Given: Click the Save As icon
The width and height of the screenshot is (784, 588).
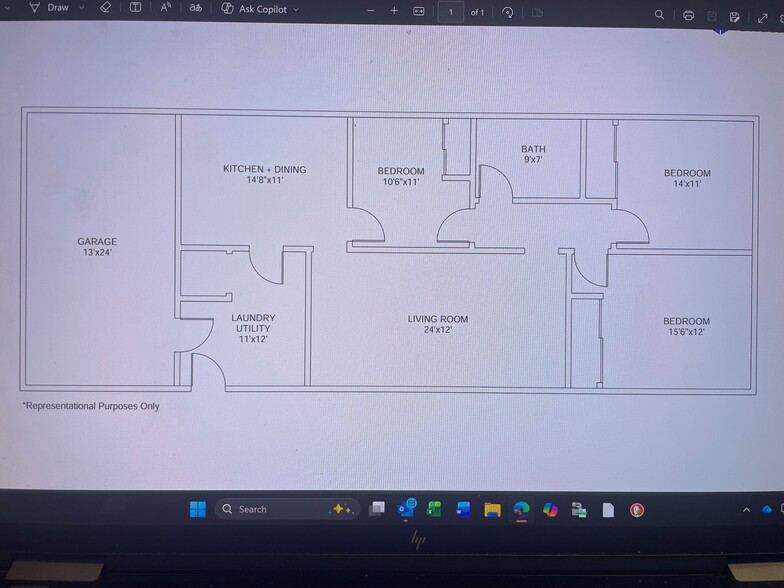Looking at the screenshot, I should tap(735, 17).
